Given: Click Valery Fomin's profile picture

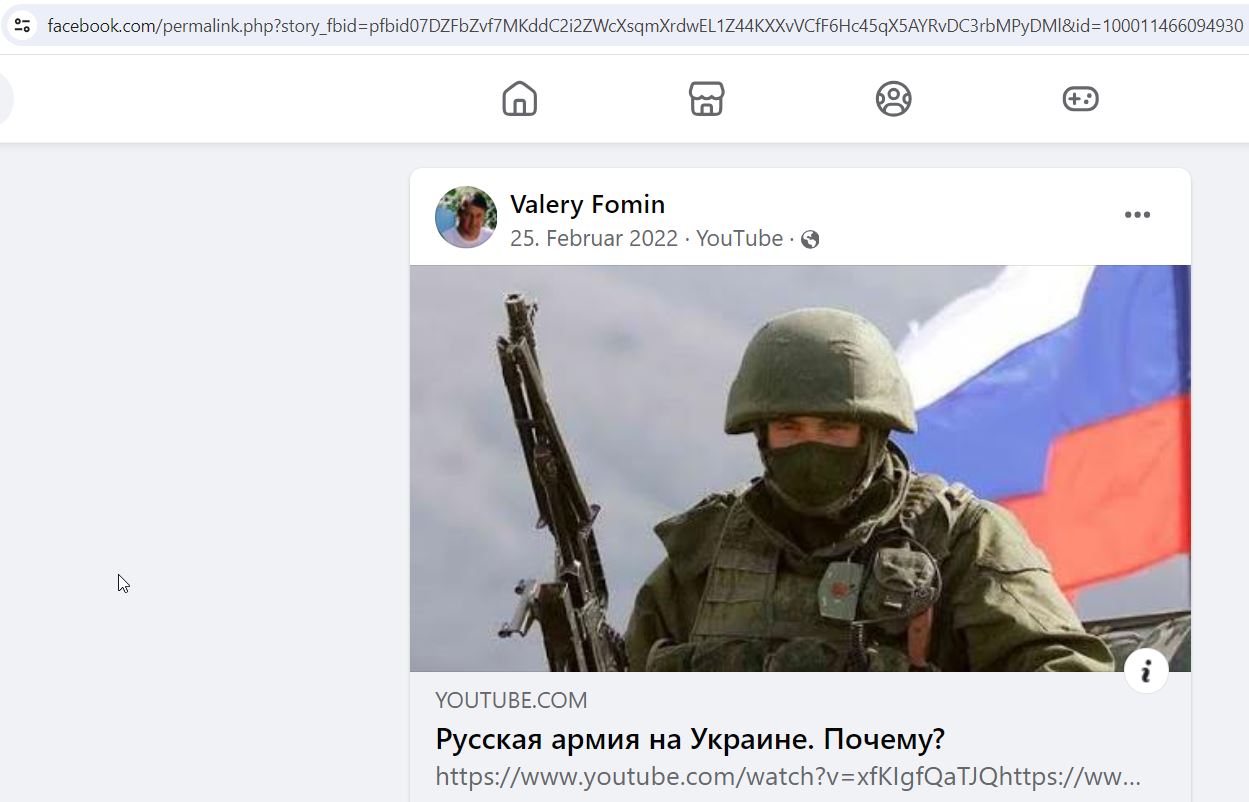Looking at the screenshot, I should pos(466,217).
